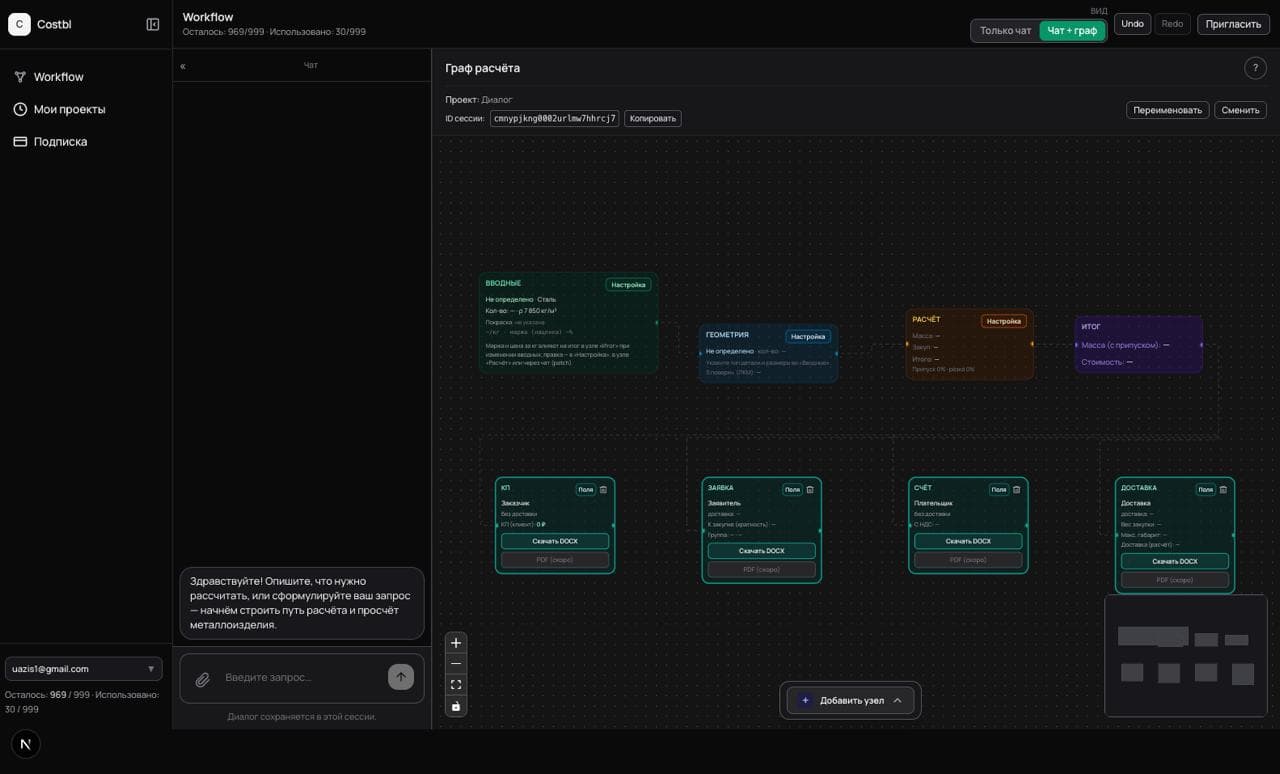Click PDF (скоро) on the ДОСТАВКА node

coord(1175,580)
